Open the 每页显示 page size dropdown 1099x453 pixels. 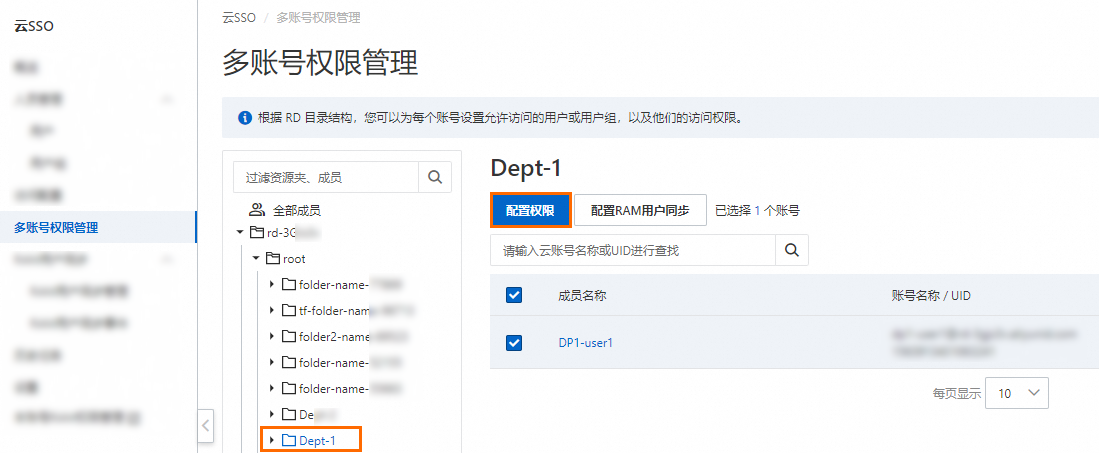click(x=1016, y=393)
